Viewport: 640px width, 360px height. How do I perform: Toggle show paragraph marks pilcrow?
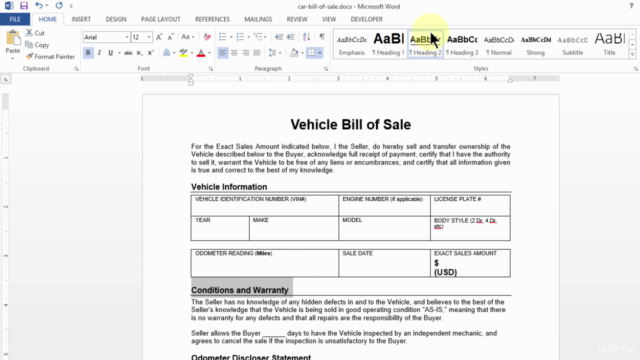coord(322,37)
